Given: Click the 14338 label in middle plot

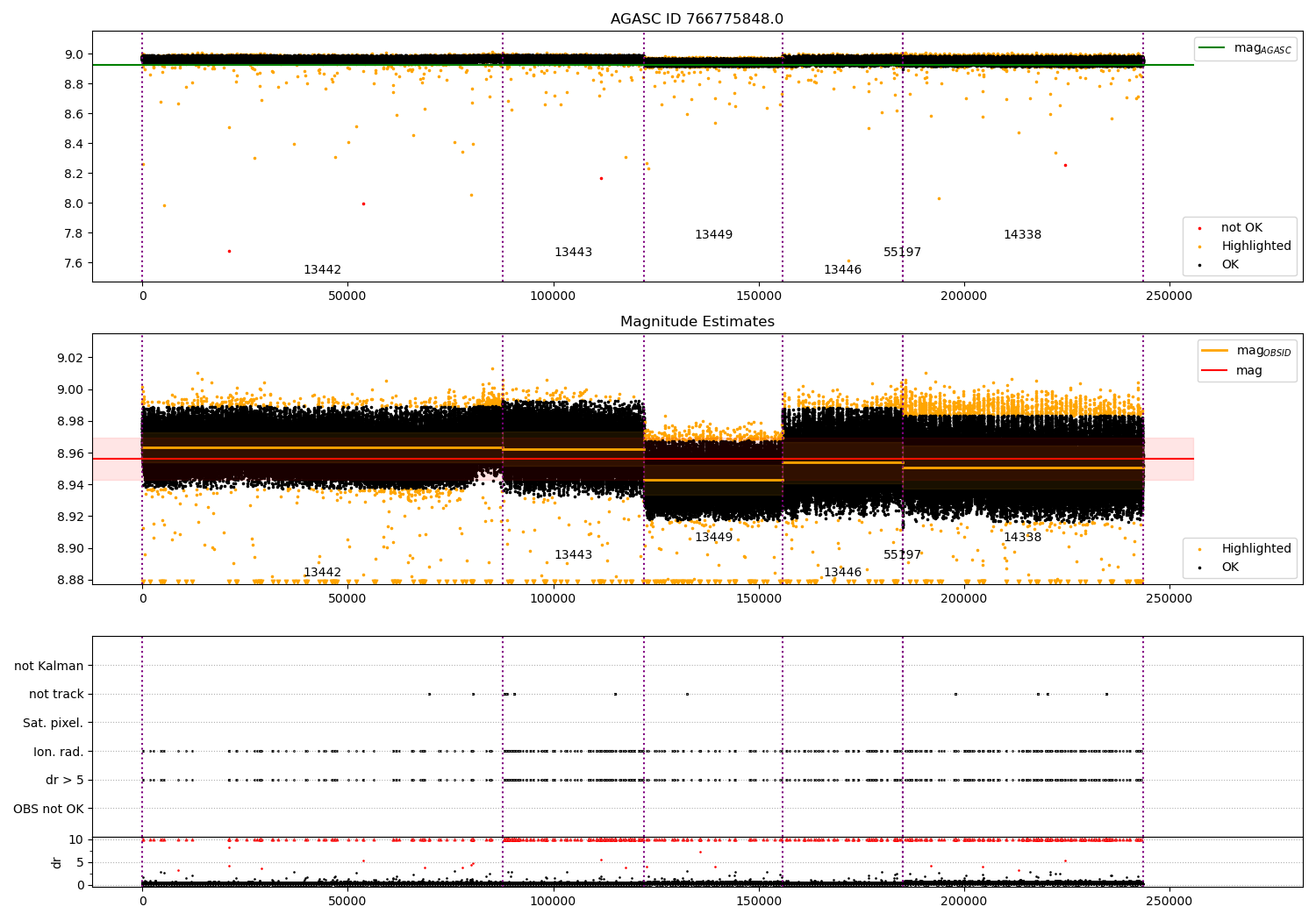Looking at the screenshot, I should click(1022, 538).
